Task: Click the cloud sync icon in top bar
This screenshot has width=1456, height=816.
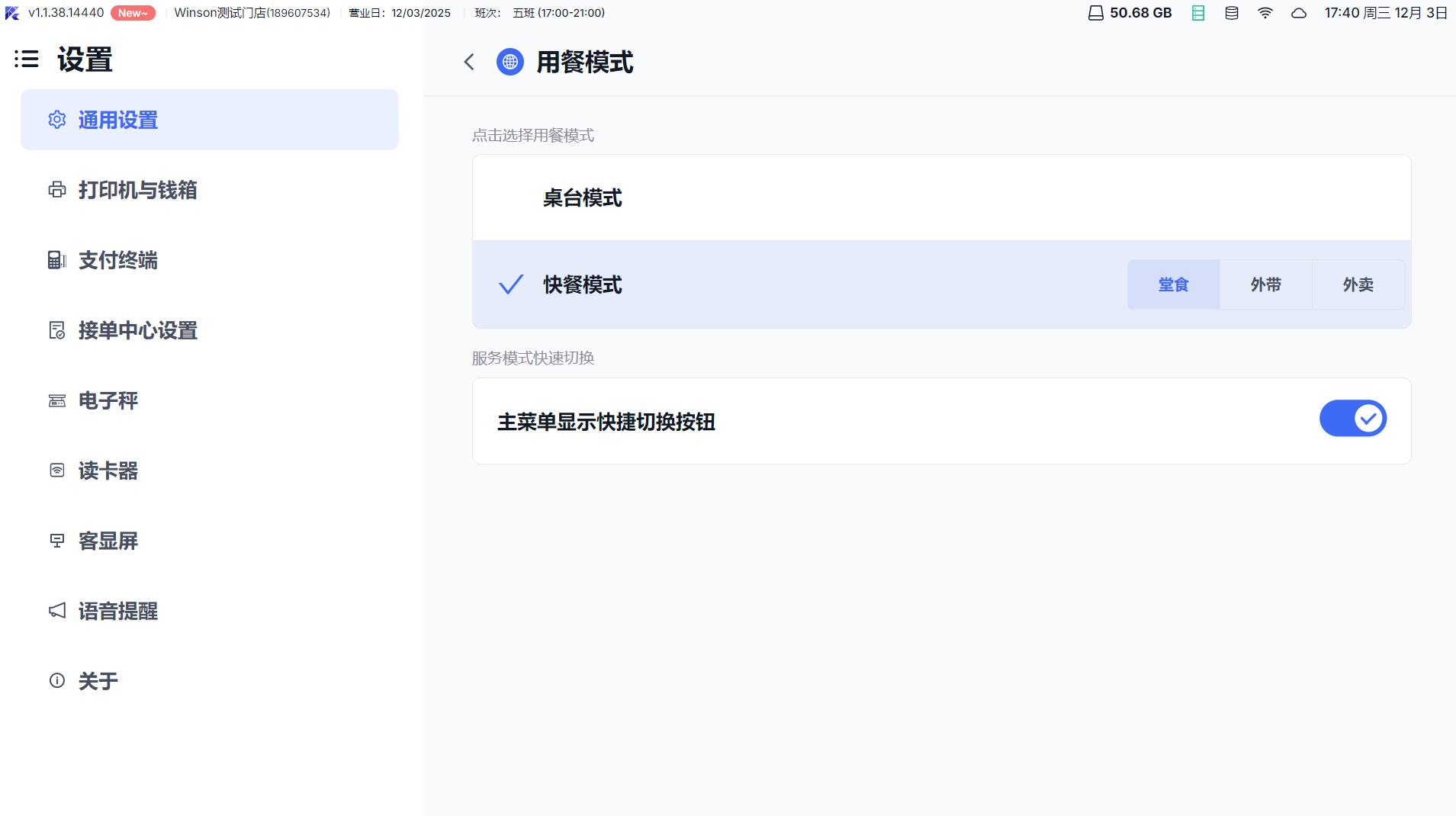Action: [x=1299, y=13]
